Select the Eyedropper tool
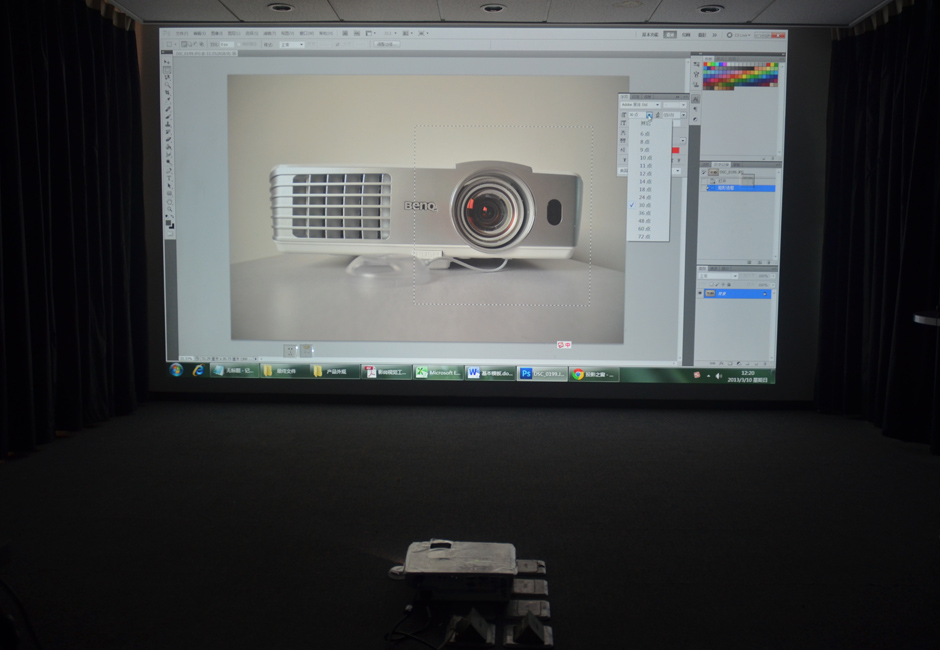940x650 pixels. [168, 101]
